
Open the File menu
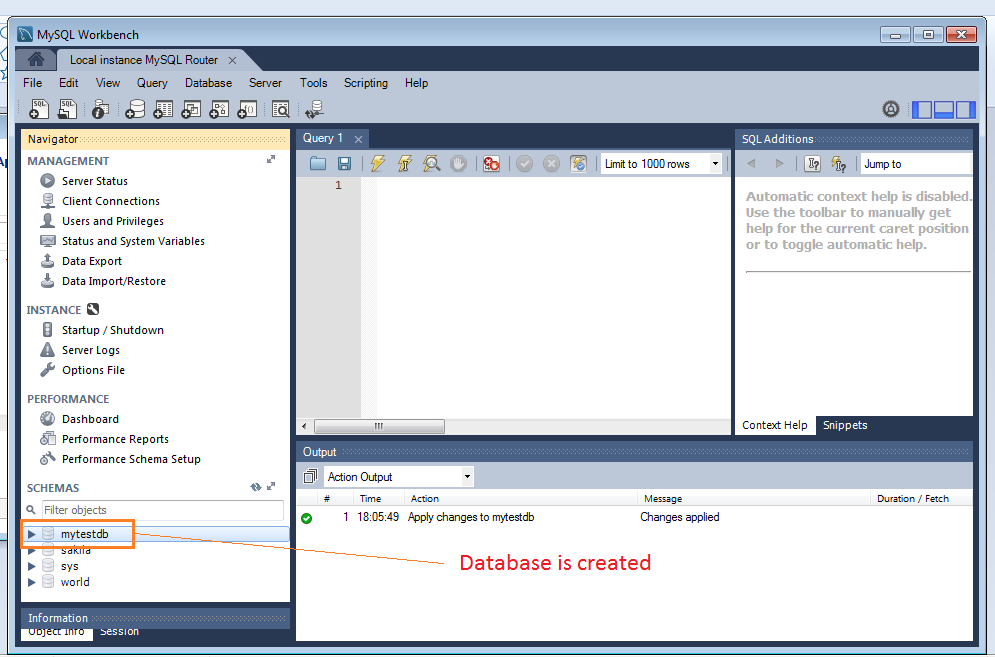pos(32,83)
